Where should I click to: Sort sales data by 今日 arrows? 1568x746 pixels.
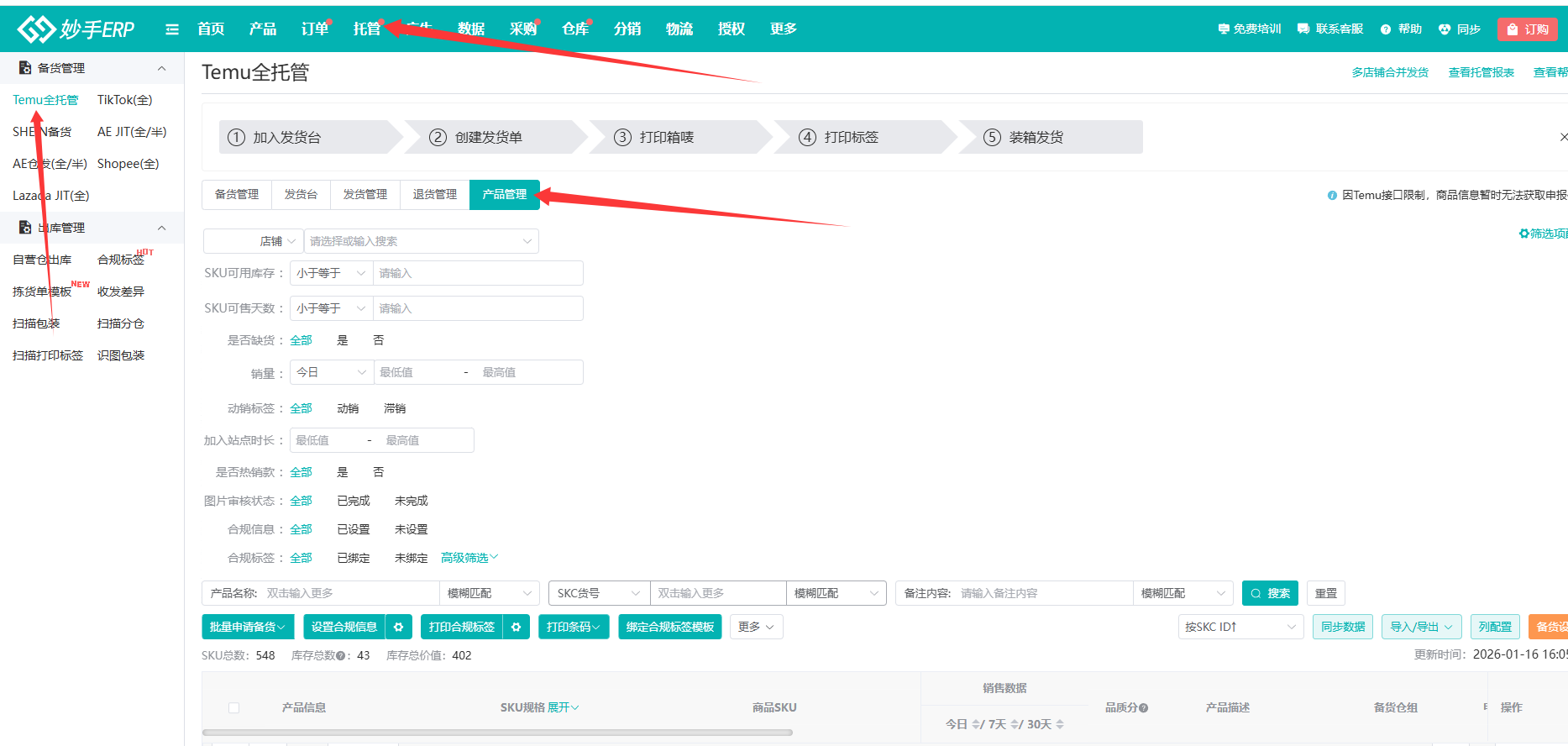point(975,724)
